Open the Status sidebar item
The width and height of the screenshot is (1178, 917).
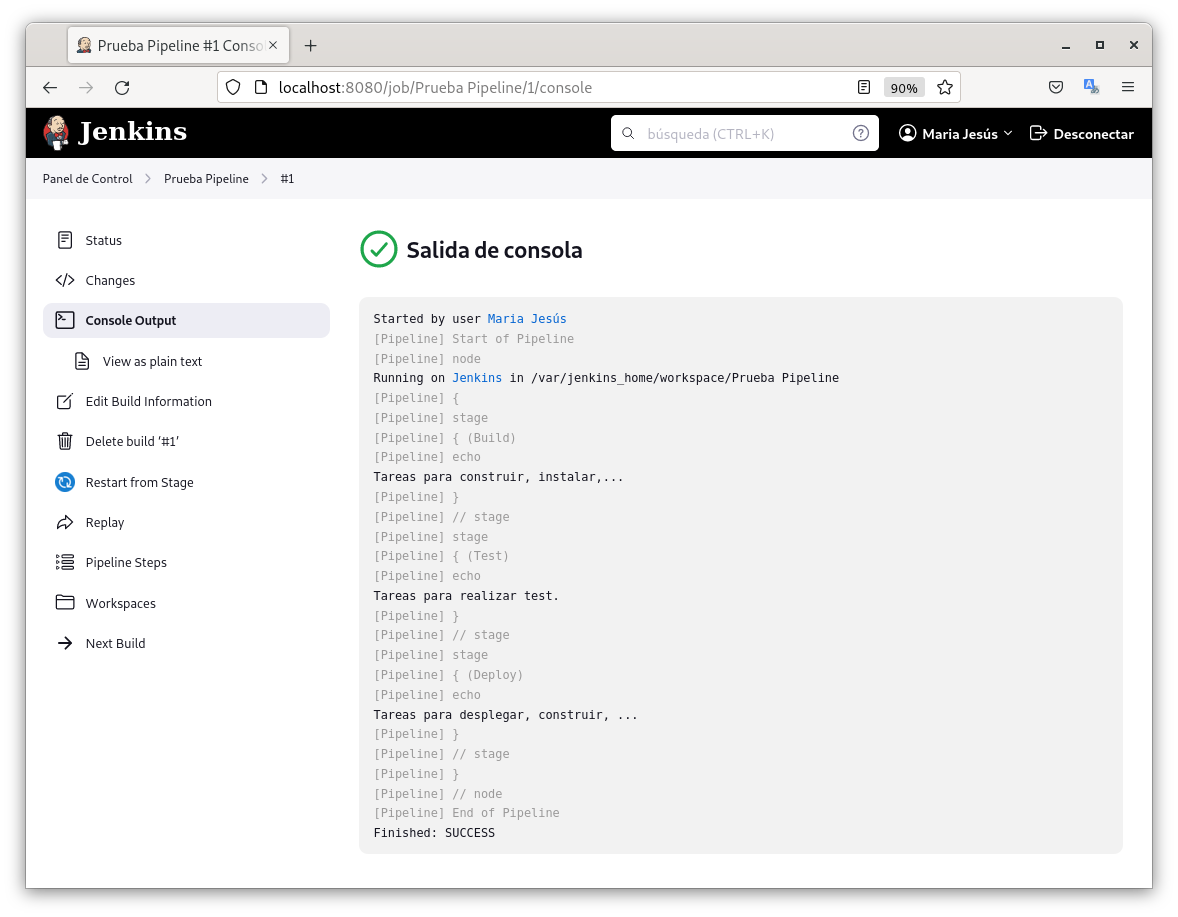[103, 240]
